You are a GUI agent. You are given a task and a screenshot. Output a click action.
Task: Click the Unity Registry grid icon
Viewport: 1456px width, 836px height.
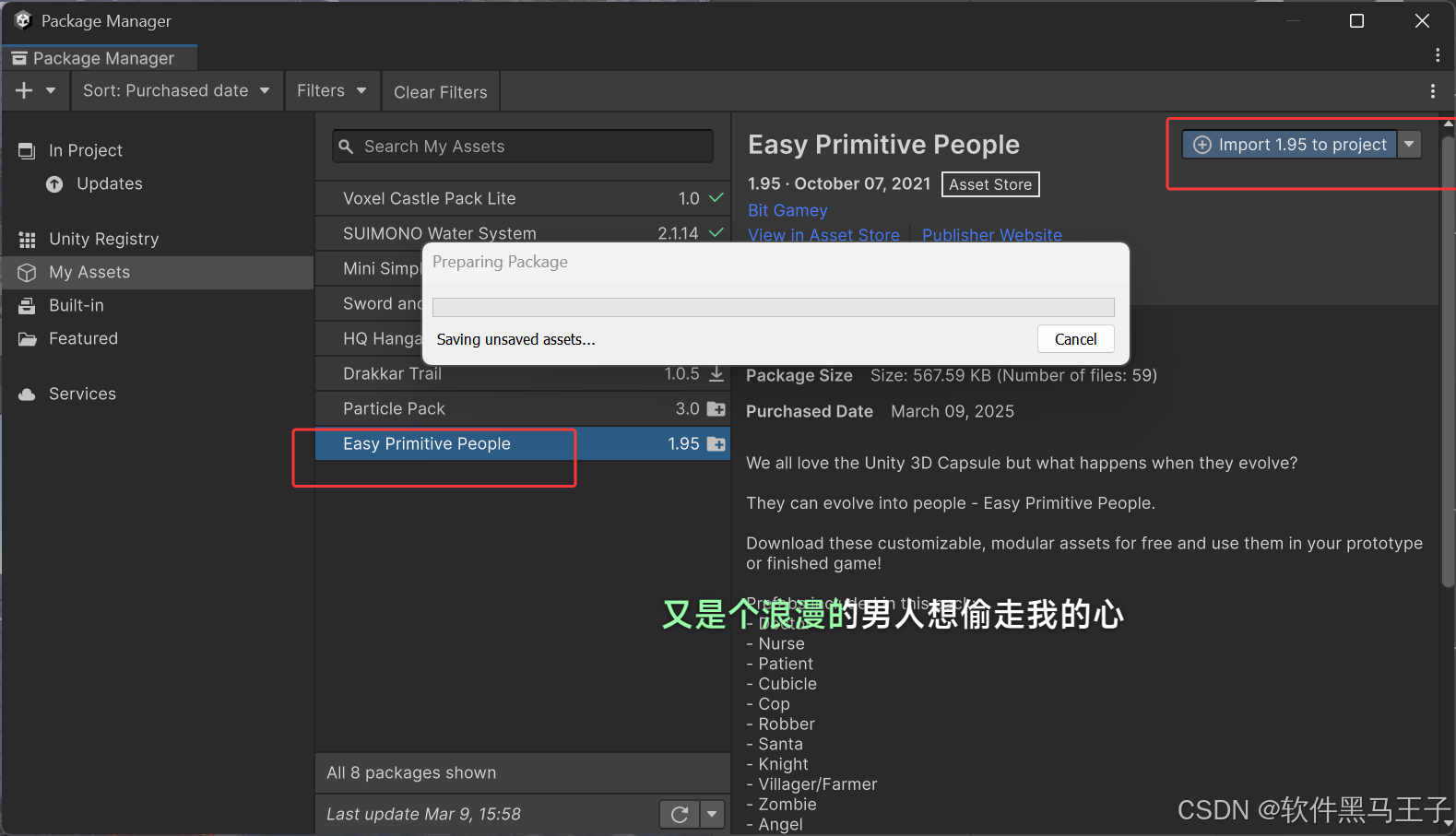27,240
